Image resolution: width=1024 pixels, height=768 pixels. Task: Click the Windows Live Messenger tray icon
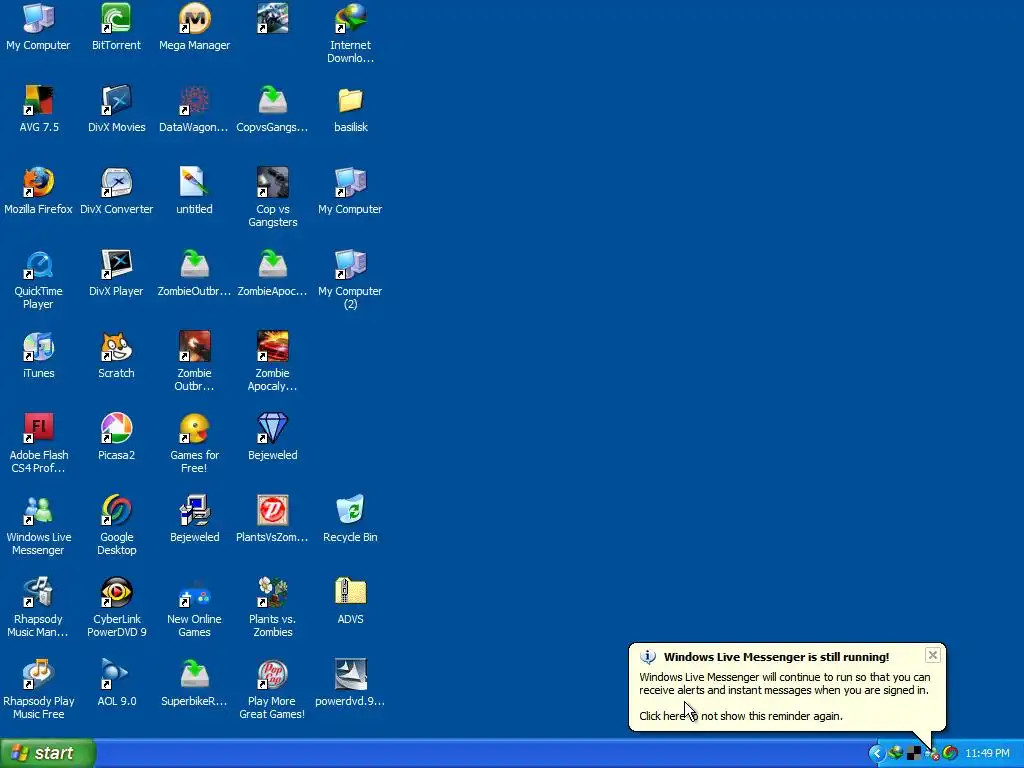click(x=932, y=754)
